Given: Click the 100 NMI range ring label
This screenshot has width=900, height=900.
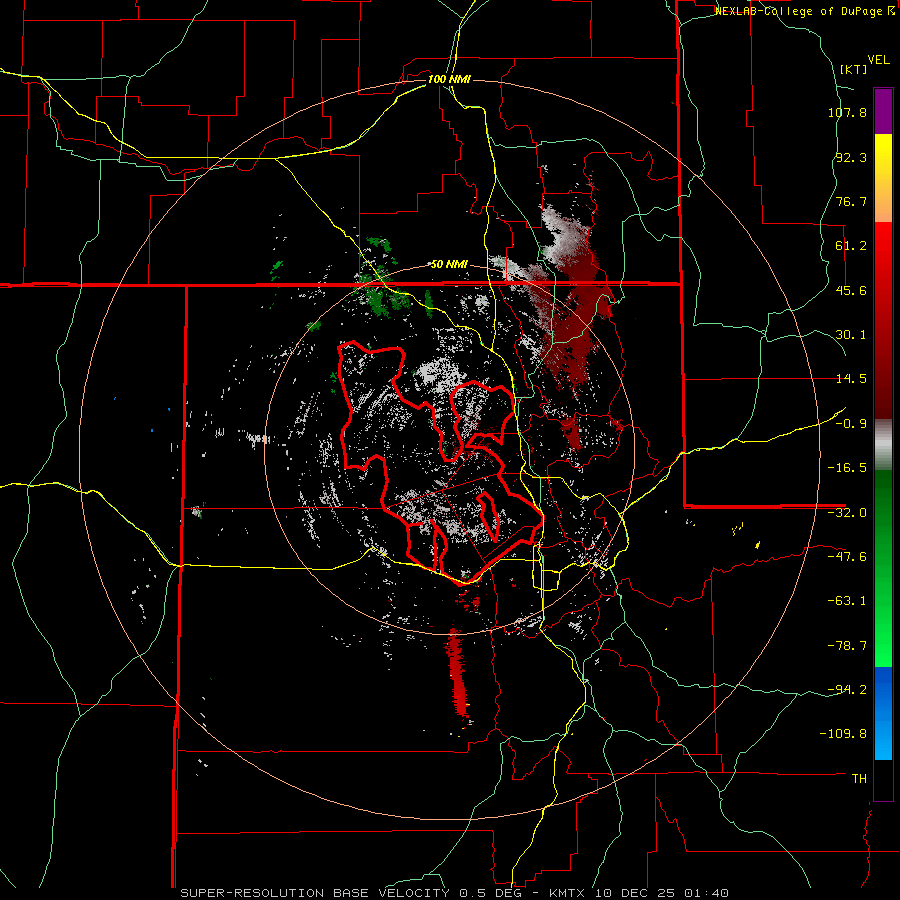Looking at the screenshot, I should 449,79.
